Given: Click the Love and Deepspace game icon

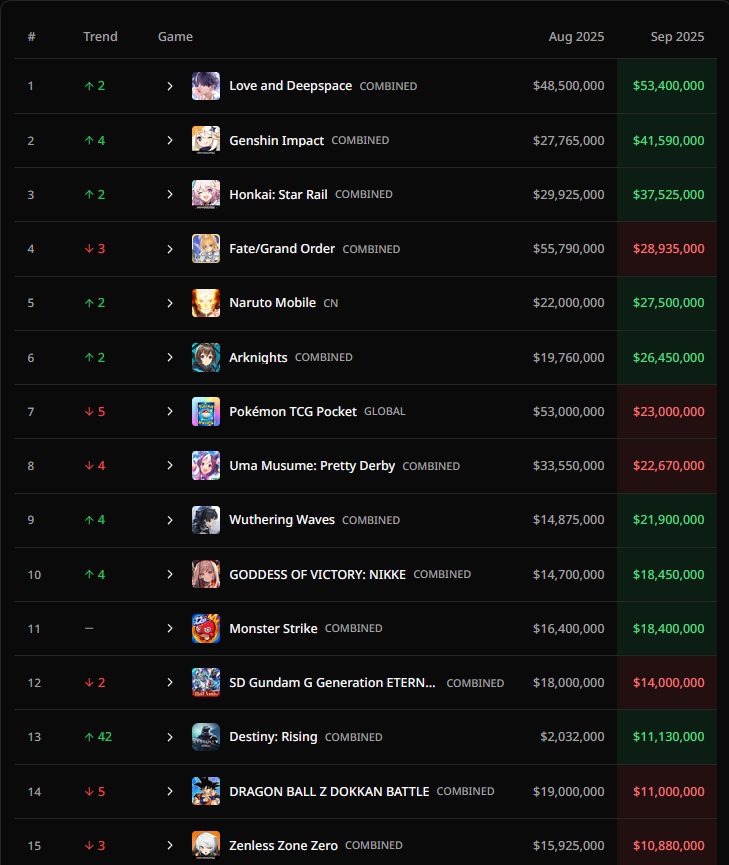Looking at the screenshot, I should click(206, 86).
